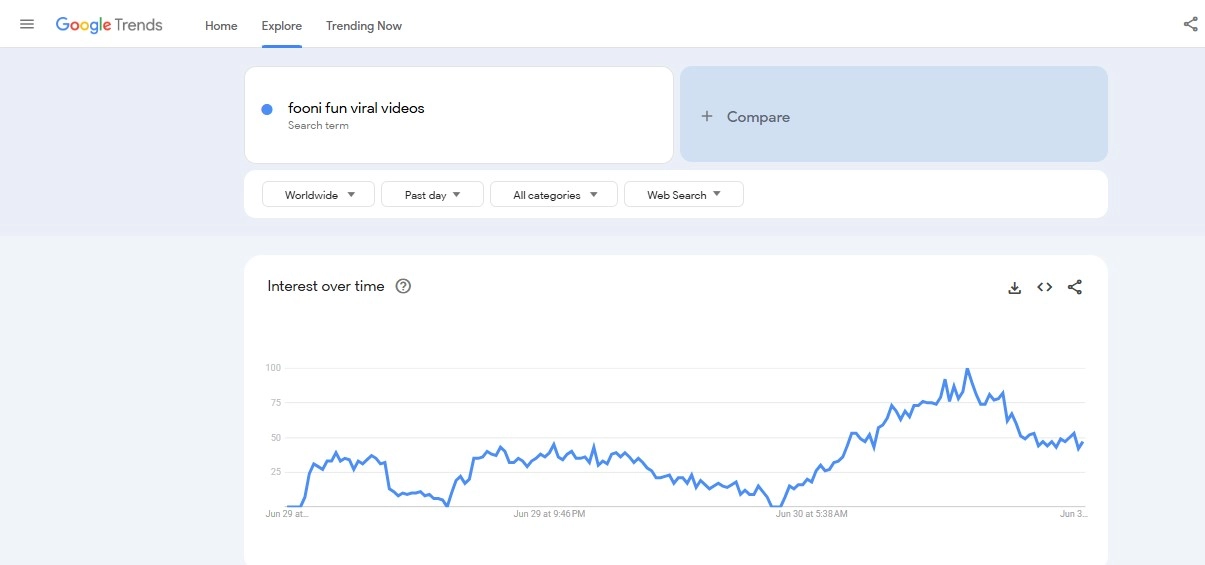Click the chart's highest peak at 100
The image size is (1205, 565).
pyautogui.click(x=967, y=370)
